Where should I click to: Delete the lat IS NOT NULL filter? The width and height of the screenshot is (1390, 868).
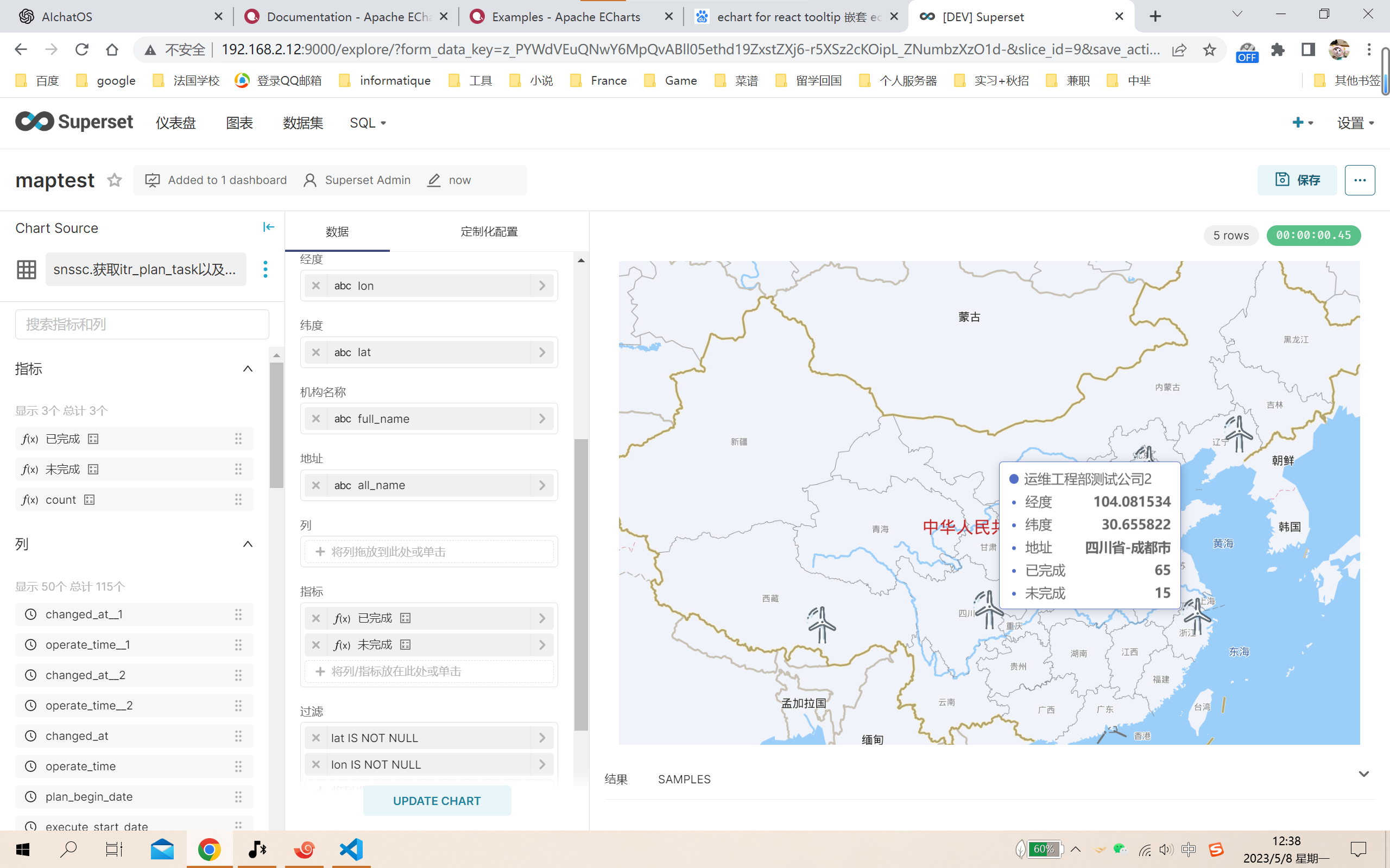click(316, 738)
